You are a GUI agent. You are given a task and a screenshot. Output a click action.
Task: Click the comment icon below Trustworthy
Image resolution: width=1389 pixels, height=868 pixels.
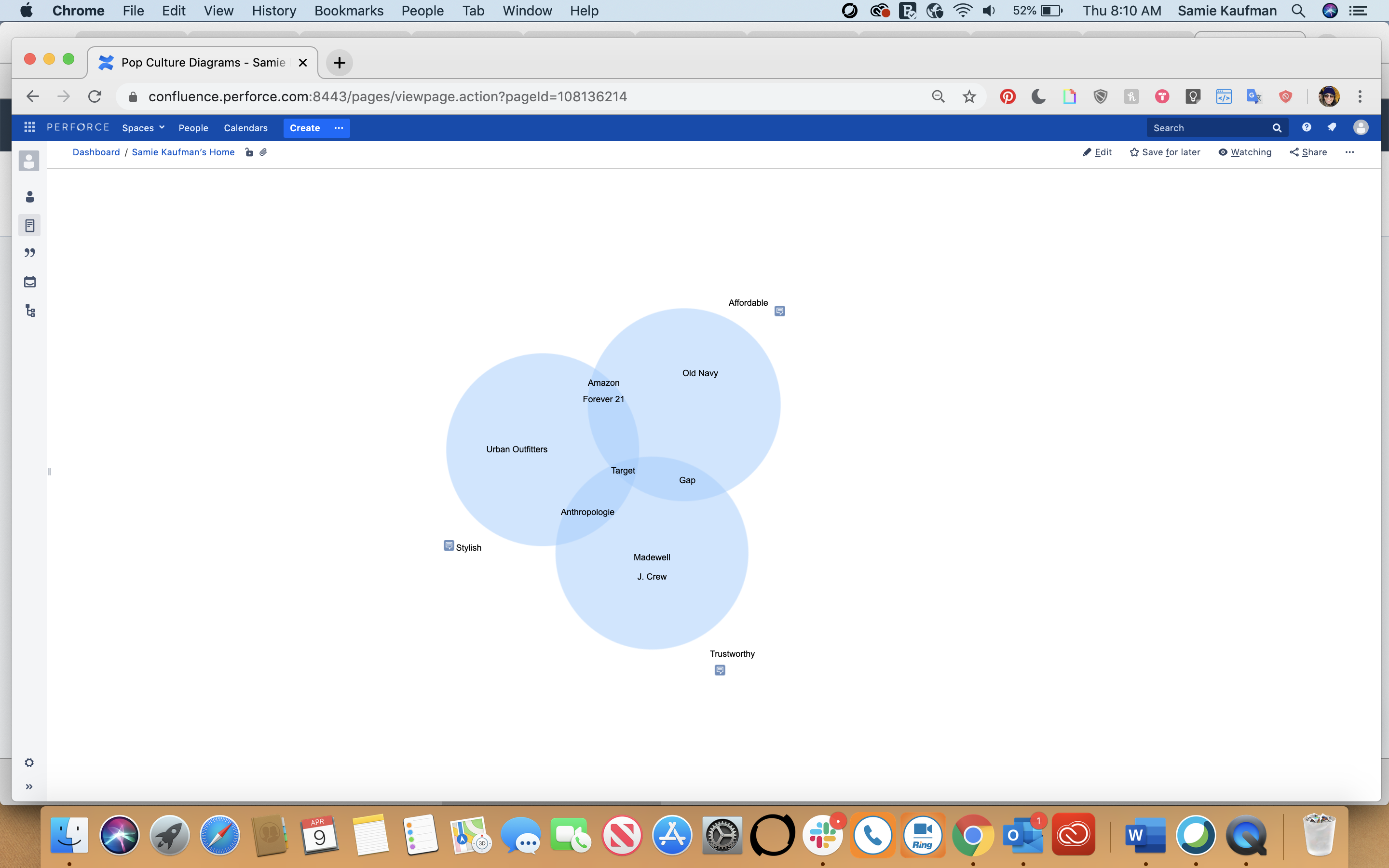[720, 670]
